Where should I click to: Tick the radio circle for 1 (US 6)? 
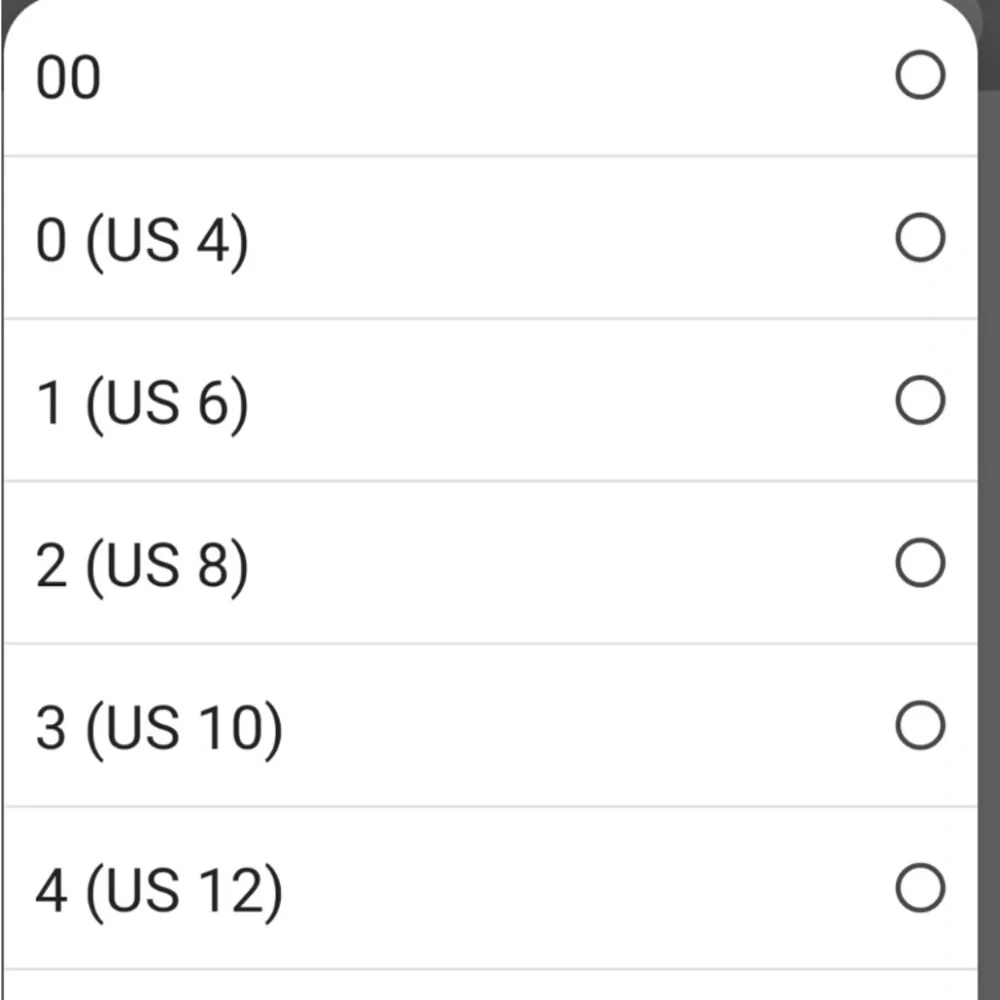pos(920,401)
